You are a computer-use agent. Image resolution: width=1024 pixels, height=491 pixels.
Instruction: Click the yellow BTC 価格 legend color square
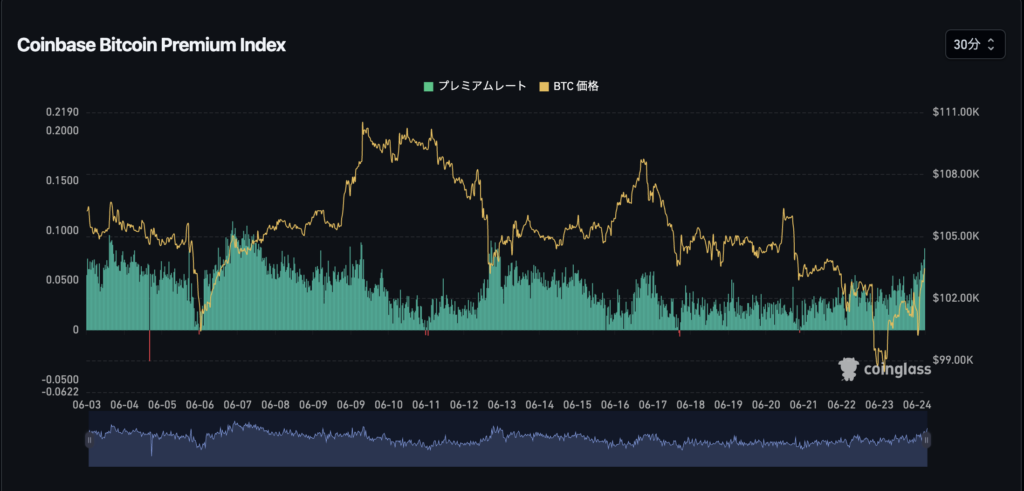tap(544, 86)
